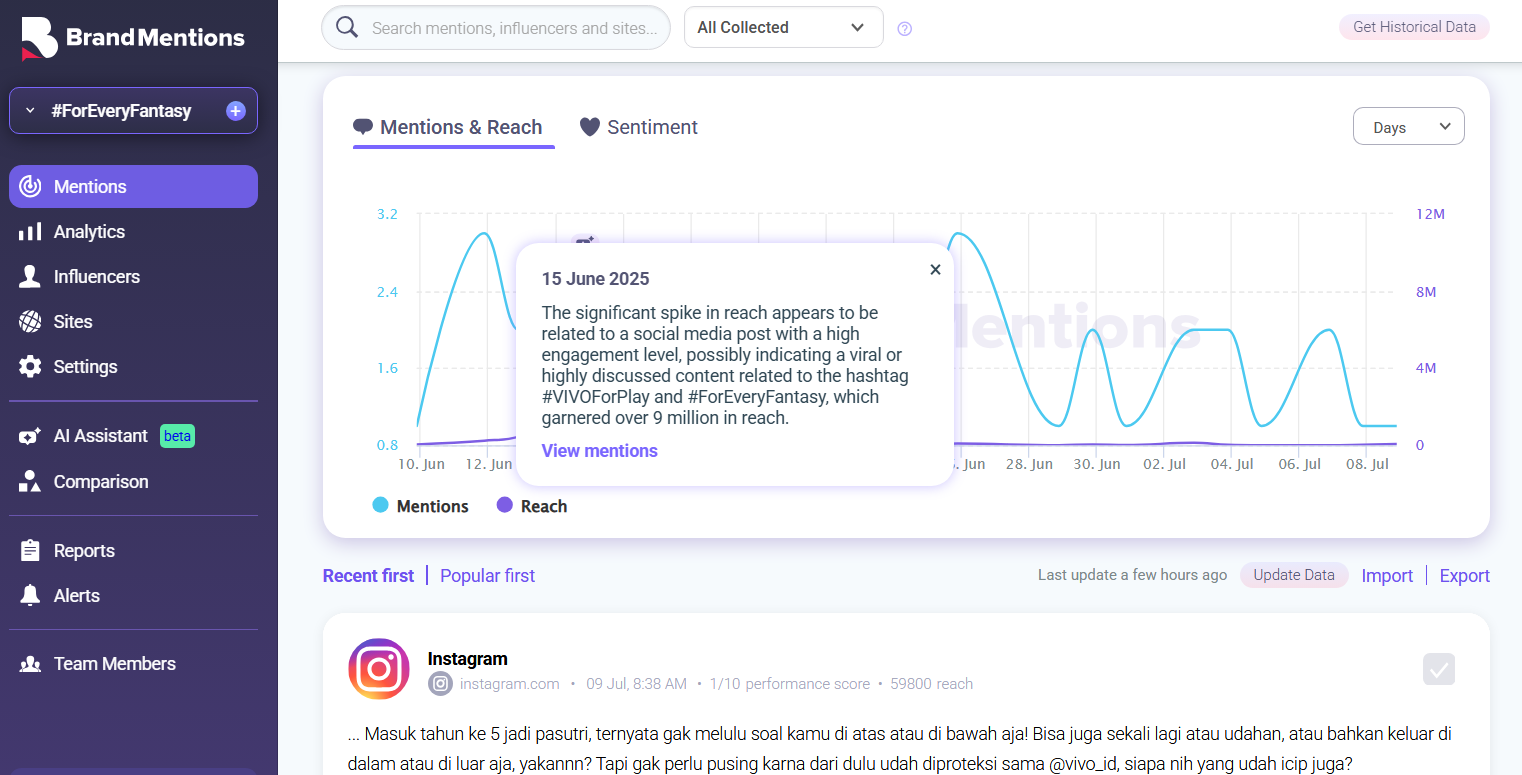Toggle Mentions series in chart legend
The image size is (1522, 775).
tap(421, 506)
